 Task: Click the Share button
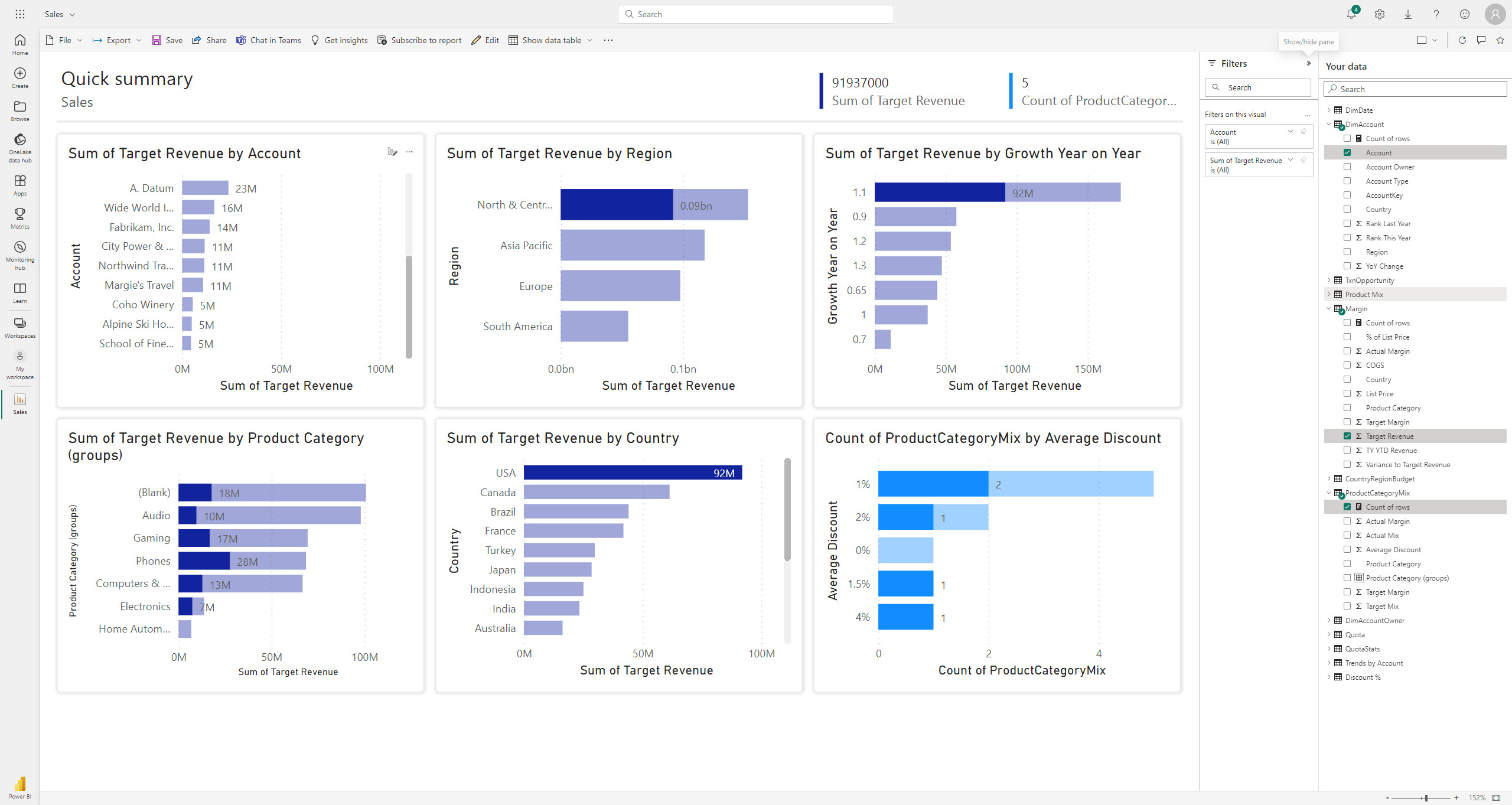click(x=209, y=40)
